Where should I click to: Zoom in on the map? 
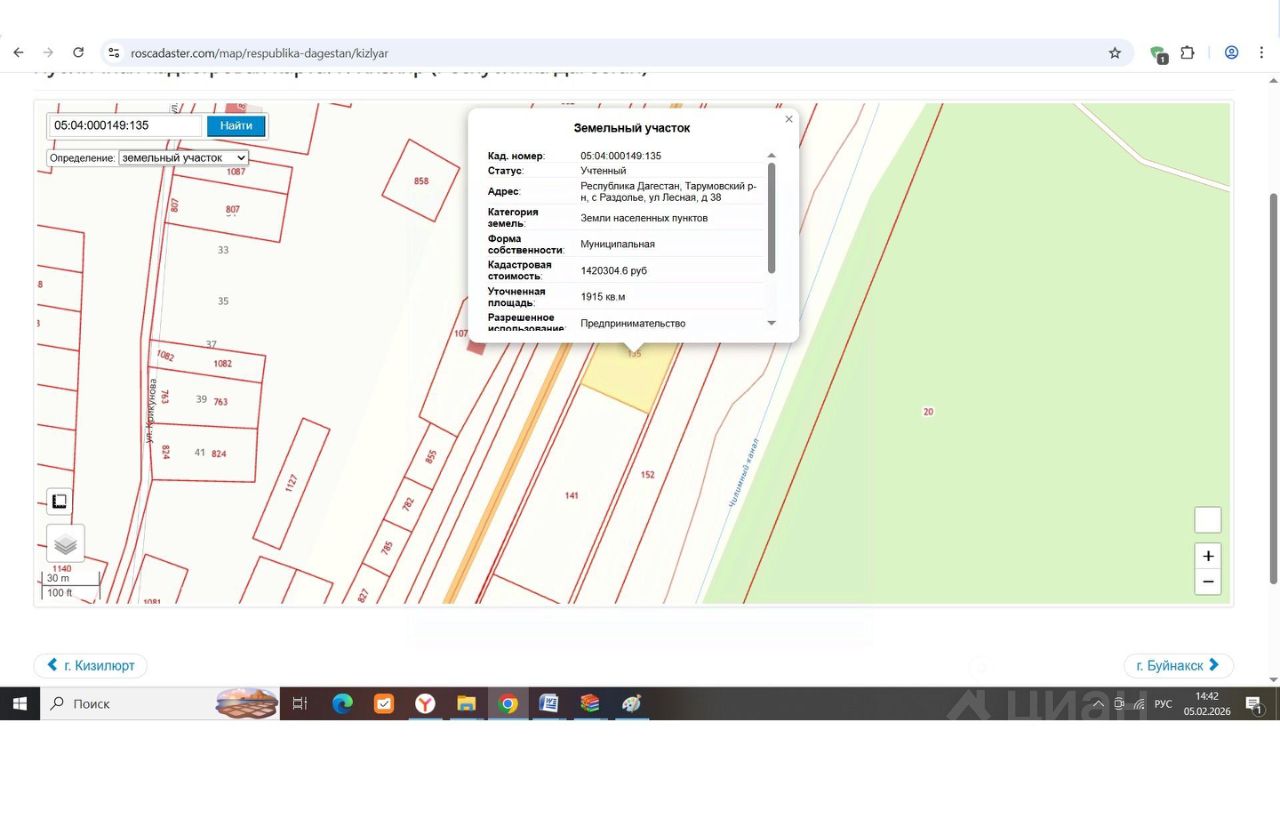[x=1208, y=557]
